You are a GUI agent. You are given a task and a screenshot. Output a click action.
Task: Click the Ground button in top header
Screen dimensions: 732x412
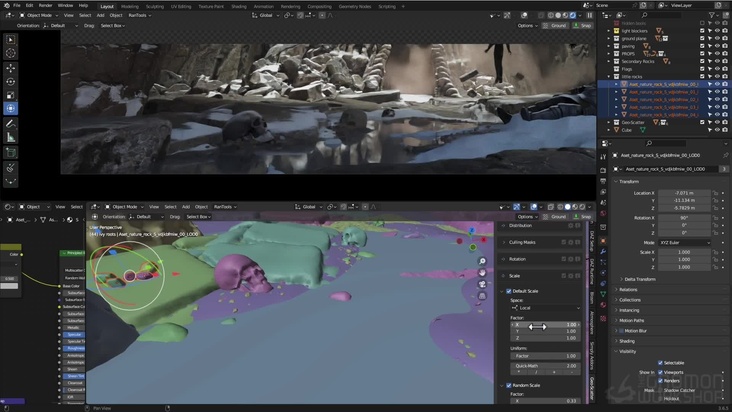(555, 26)
